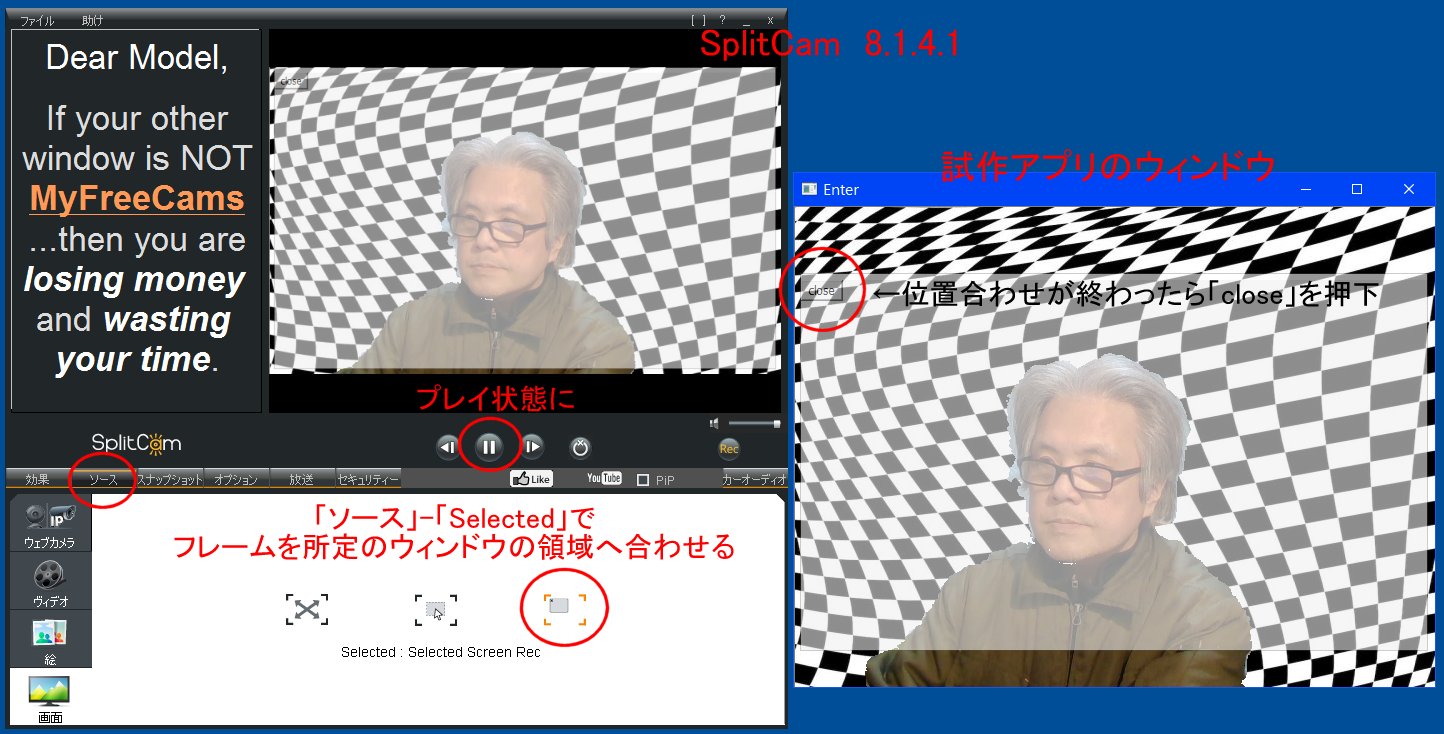Switch to the 効果 tab
The height and width of the screenshot is (734, 1444).
coord(37,479)
